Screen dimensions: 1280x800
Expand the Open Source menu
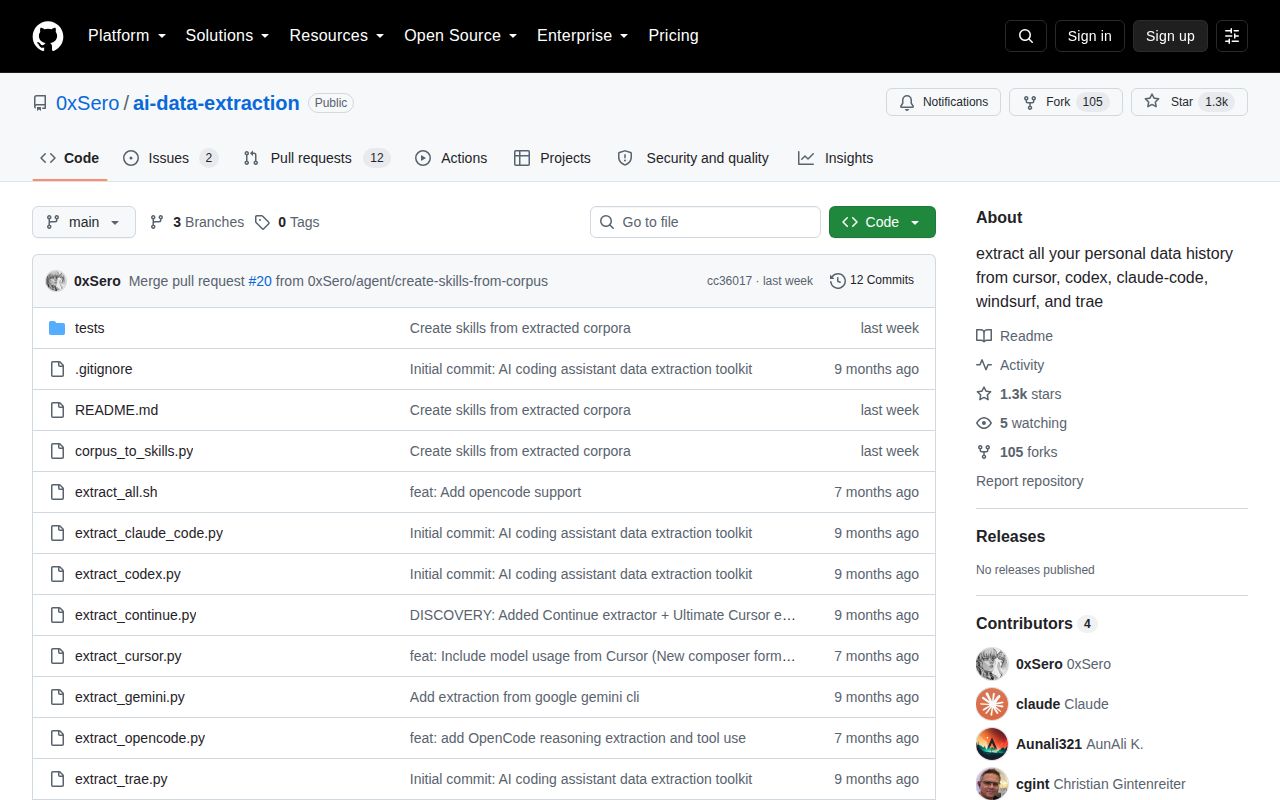point(461,36)
